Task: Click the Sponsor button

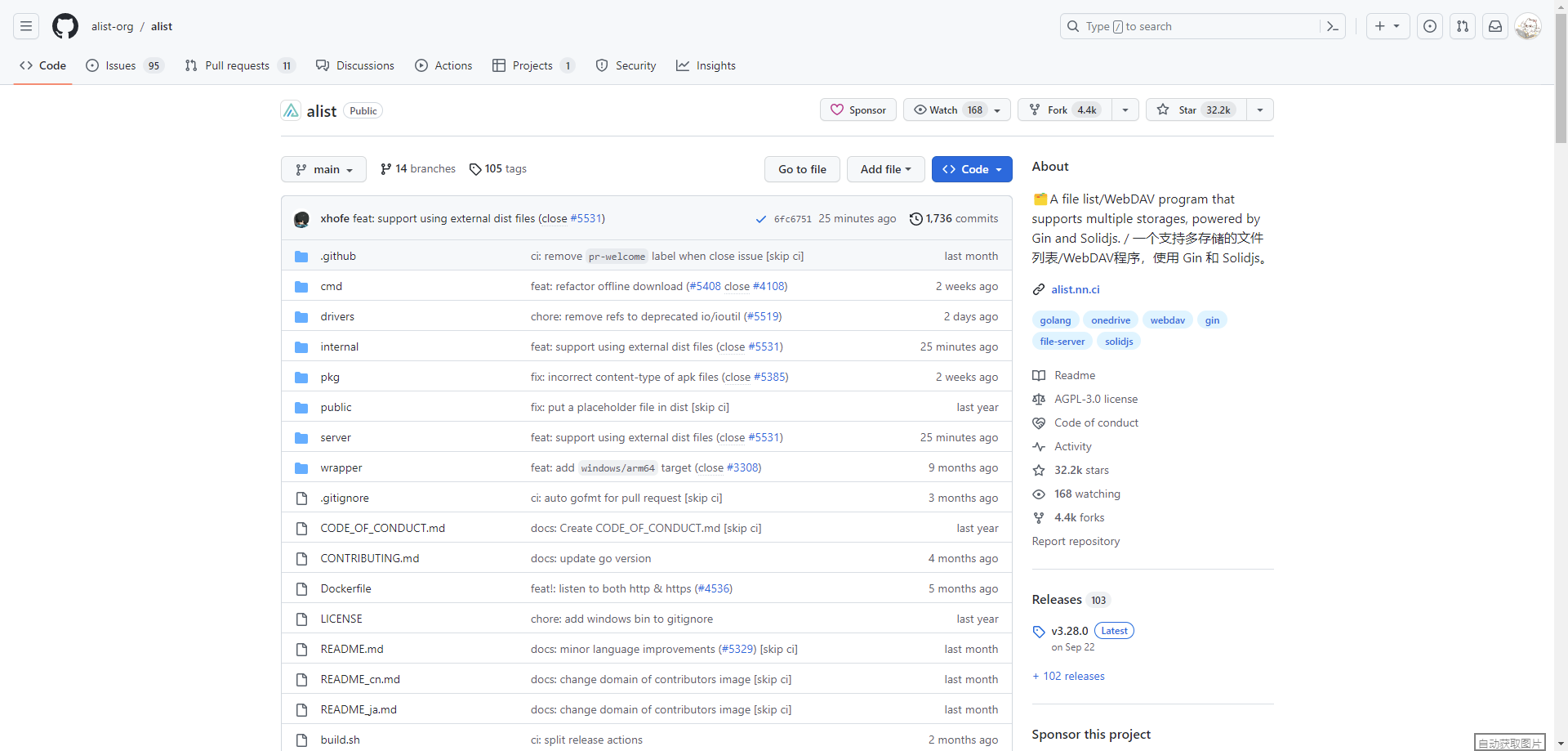Action: [858, 110]
